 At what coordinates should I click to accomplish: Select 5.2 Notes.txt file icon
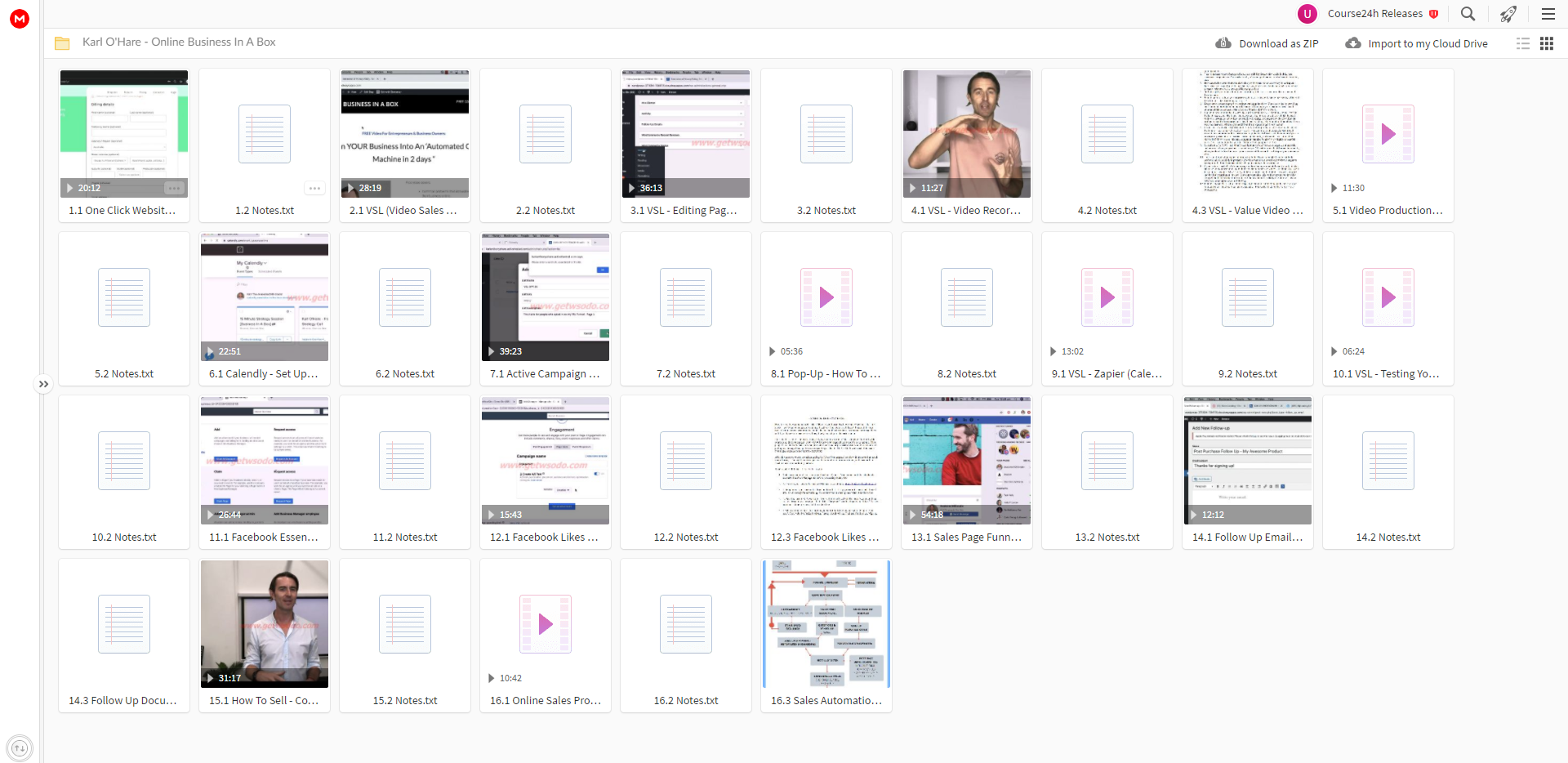click(124, 297)
